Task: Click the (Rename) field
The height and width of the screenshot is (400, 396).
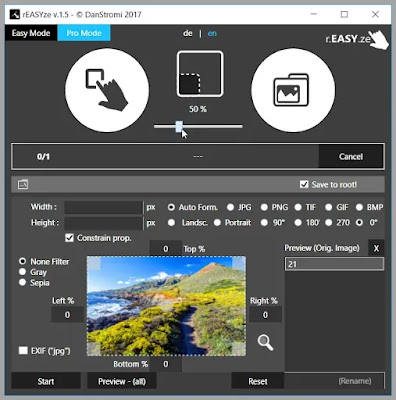Action: 335,381
